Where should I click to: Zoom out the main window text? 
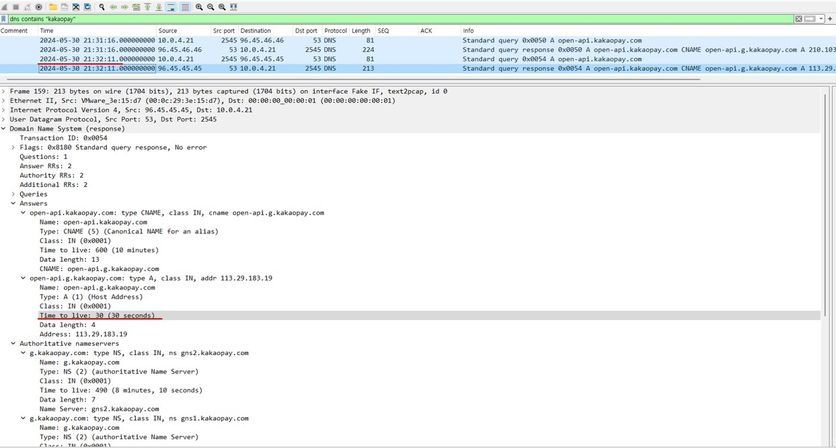click(x=210, y=7)
